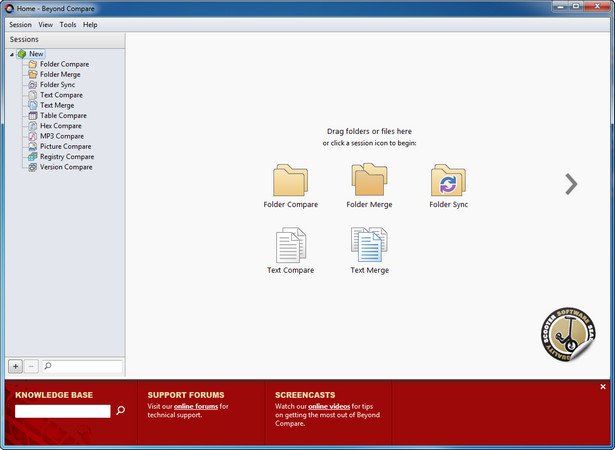Open the large Folder Merge session icon
The image size is (615, 450).
(x=369, y=180)
